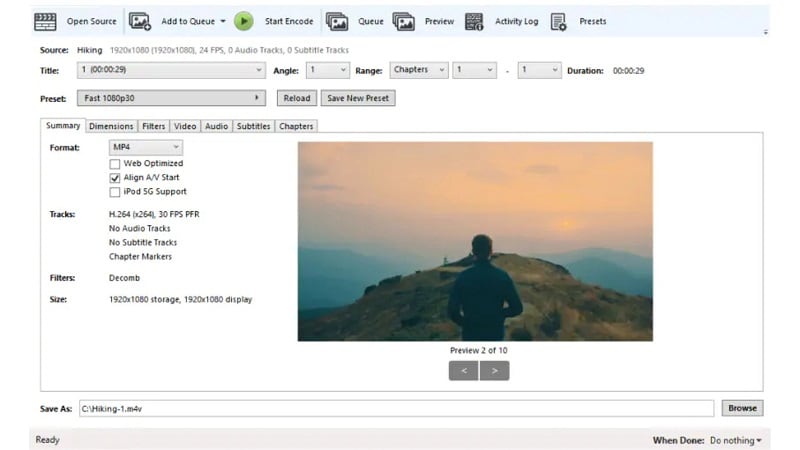
Task: Open the starting chapter dropdown
Action: (474, 70)
